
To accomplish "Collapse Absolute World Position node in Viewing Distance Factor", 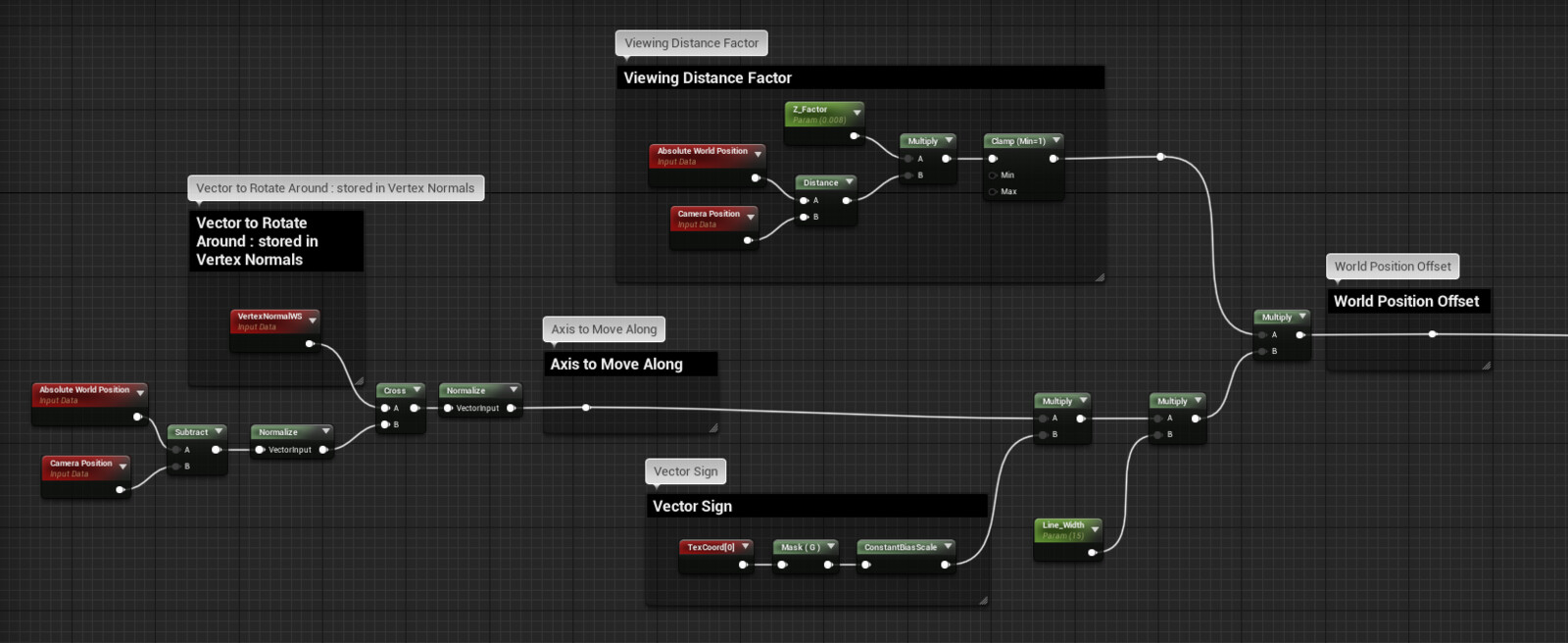I will 758,155.
